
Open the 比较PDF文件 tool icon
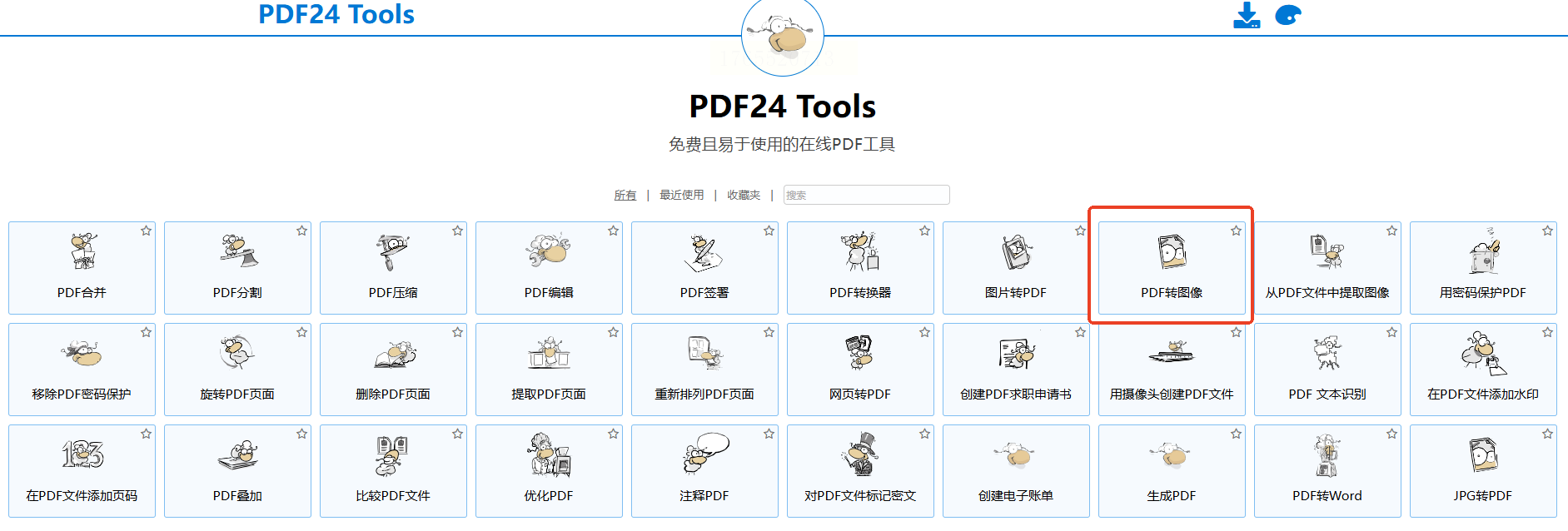click(x=391, y=455)
